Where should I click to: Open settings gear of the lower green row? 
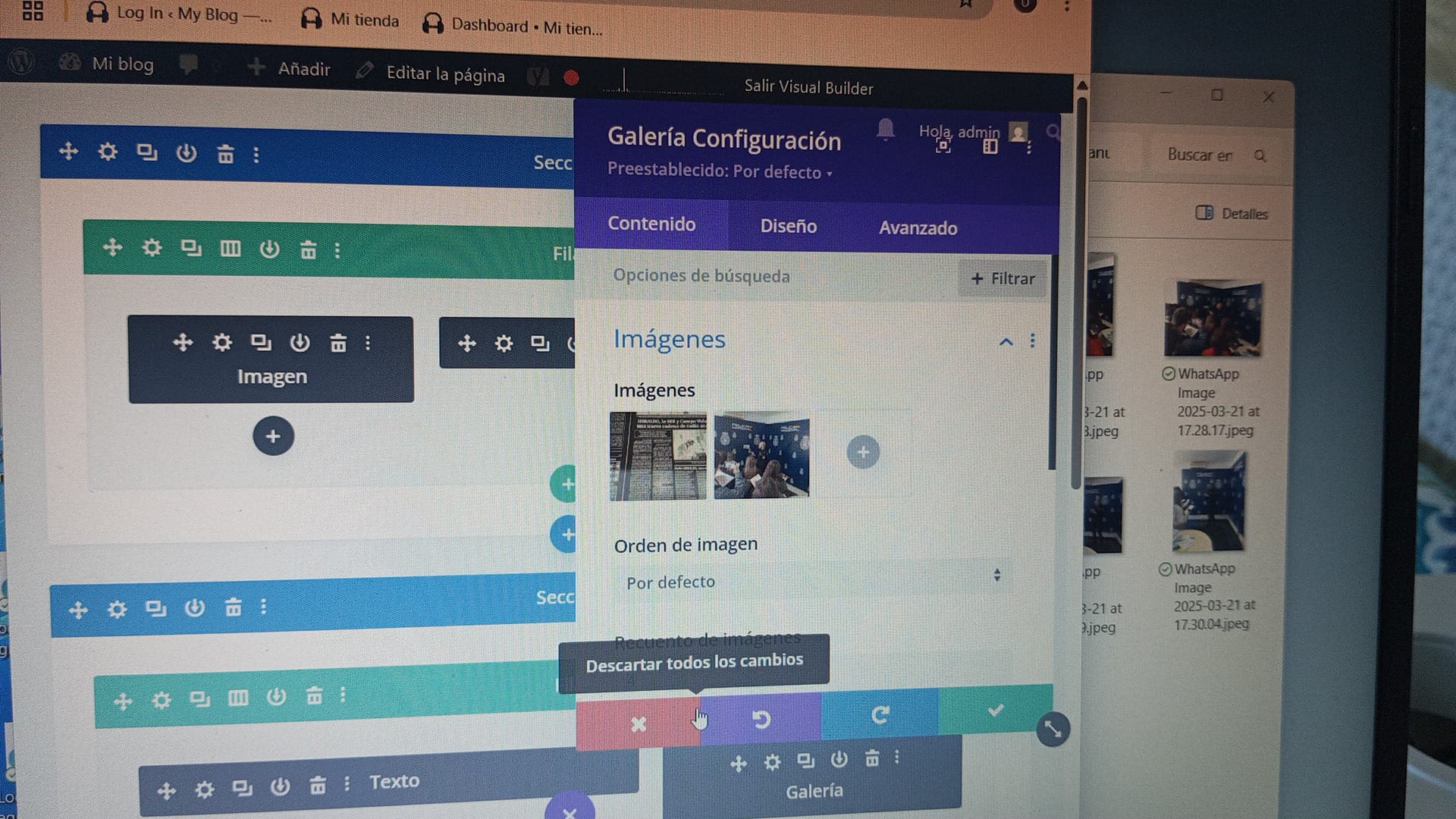(x=162, y=699)
